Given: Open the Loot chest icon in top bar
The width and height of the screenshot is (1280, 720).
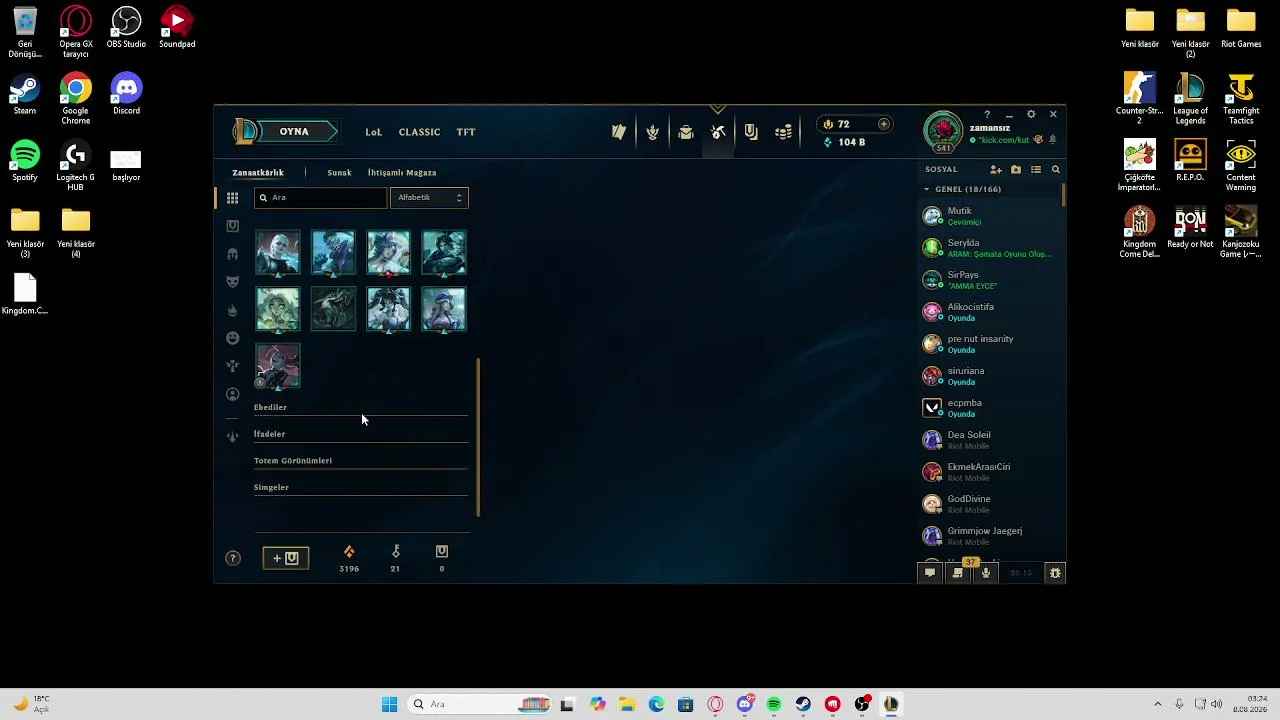Looking at the screenshot, I should [686, 132].
